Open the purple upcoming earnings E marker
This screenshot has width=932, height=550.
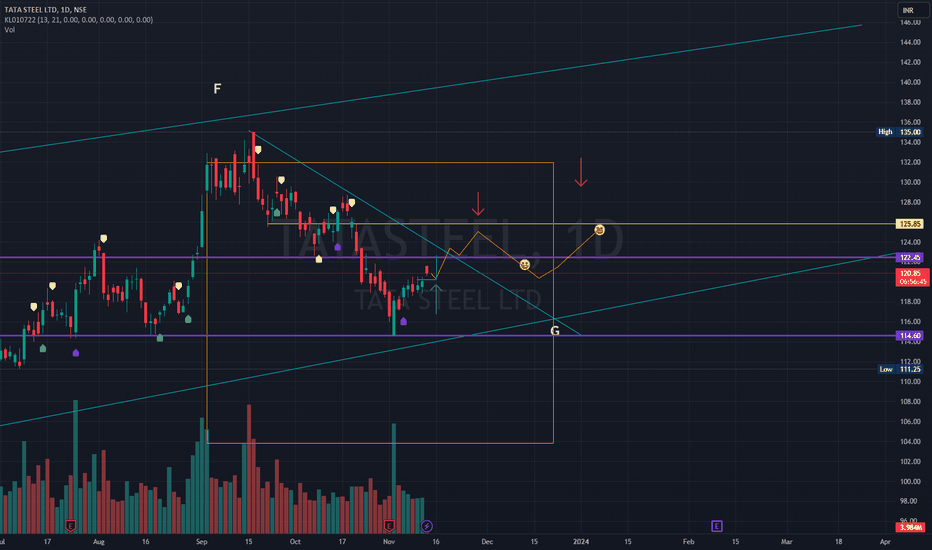(717, 526)
